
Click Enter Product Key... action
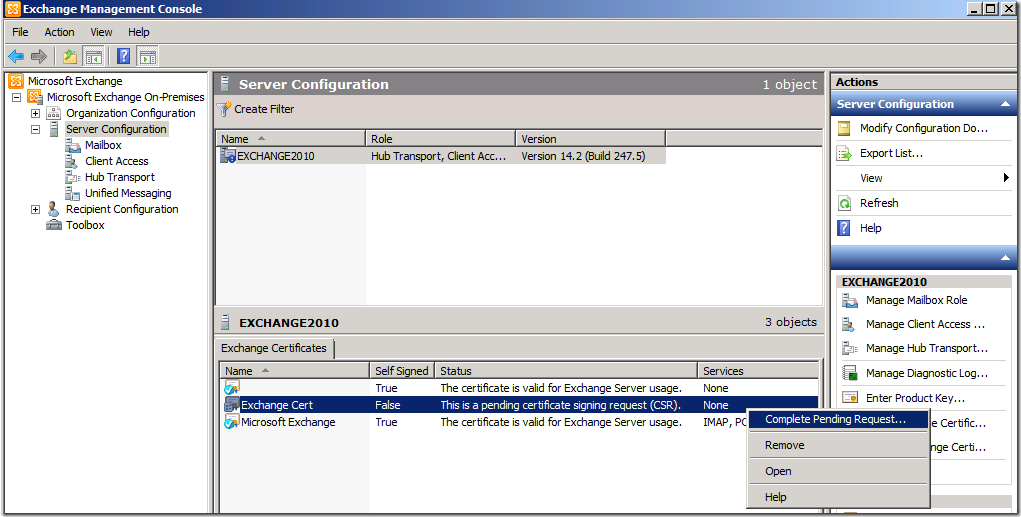tap(916, 398)
